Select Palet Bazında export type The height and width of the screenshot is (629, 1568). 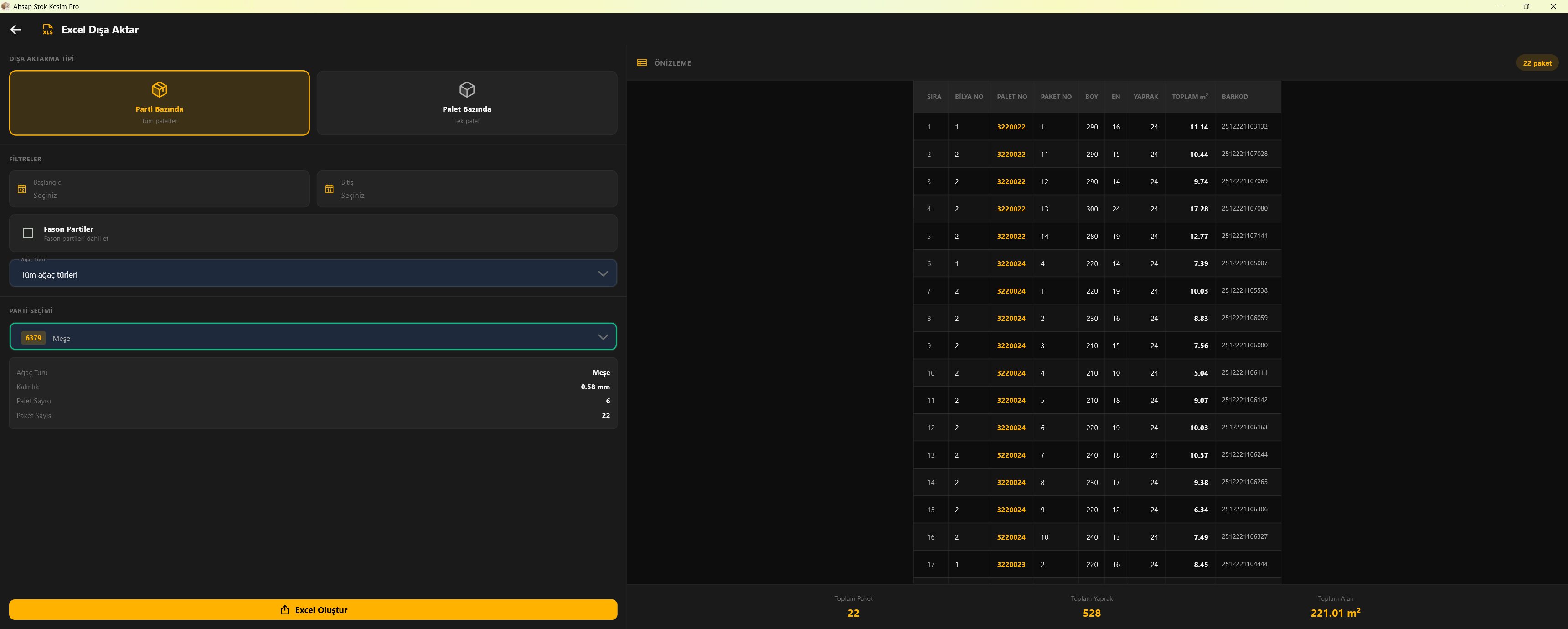click(467, 103)
